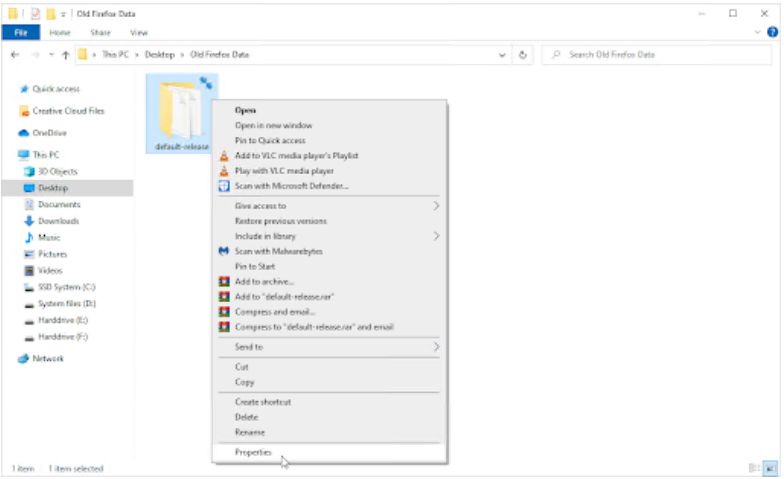Expand the Give access to submenu
Viewport: 784px width, 479px height.
(x=436, y=206)
